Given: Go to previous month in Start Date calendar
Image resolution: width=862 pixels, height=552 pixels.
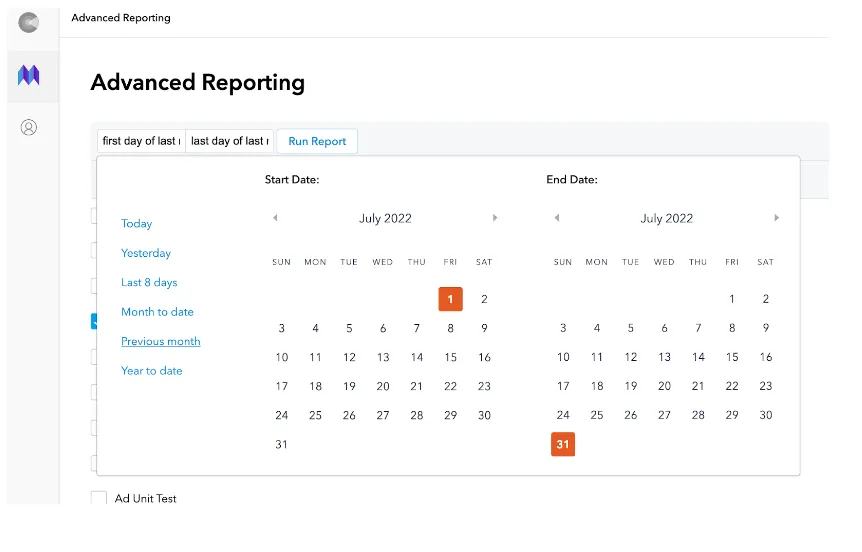Looking at the screenshot, I should (275, 218).
